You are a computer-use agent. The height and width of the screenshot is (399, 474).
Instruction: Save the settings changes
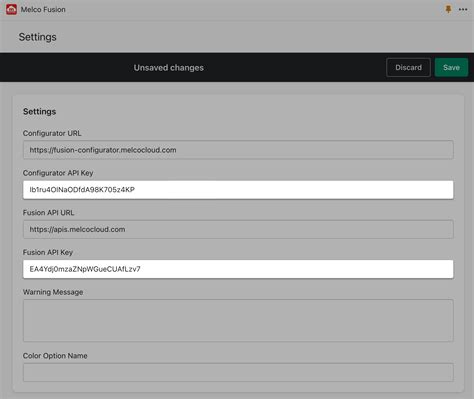tap(451, 67)
